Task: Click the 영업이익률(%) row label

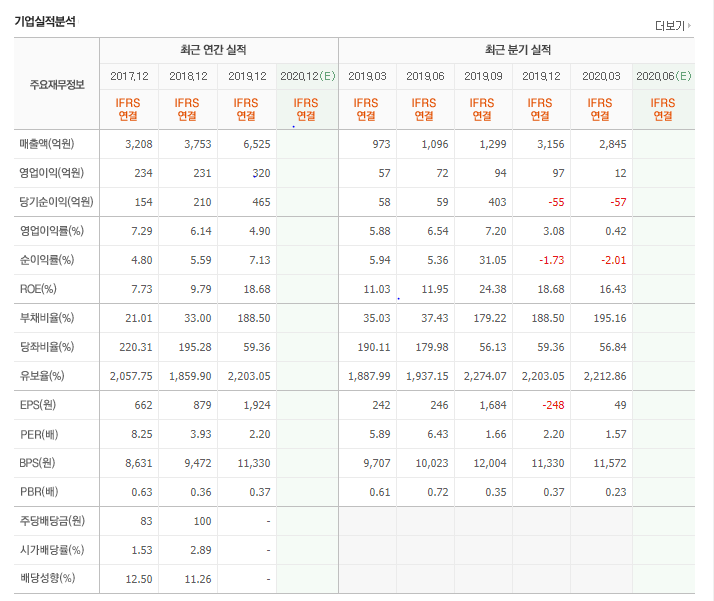Action: point(51,231)
